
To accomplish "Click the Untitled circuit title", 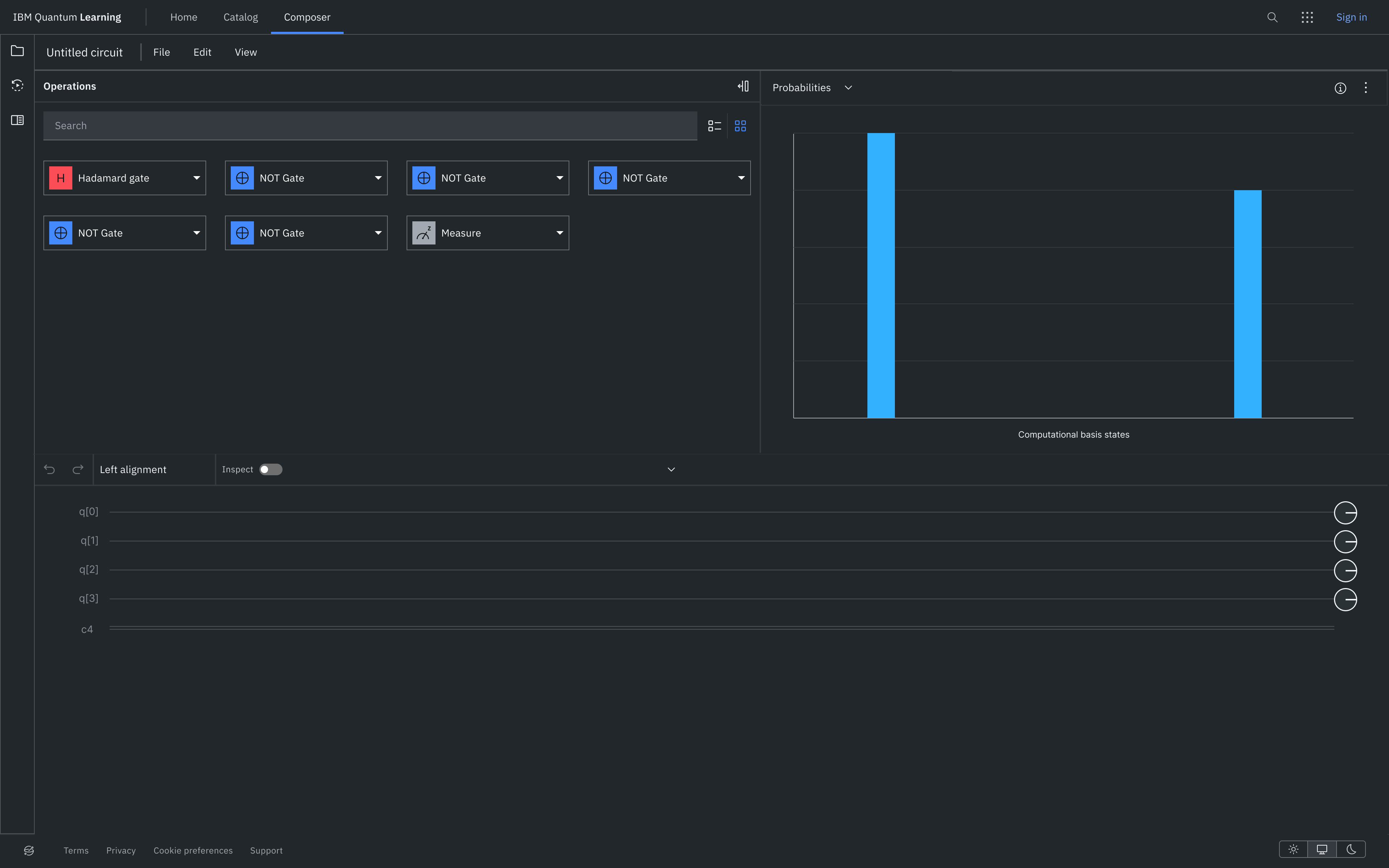I will click(84, 52).
